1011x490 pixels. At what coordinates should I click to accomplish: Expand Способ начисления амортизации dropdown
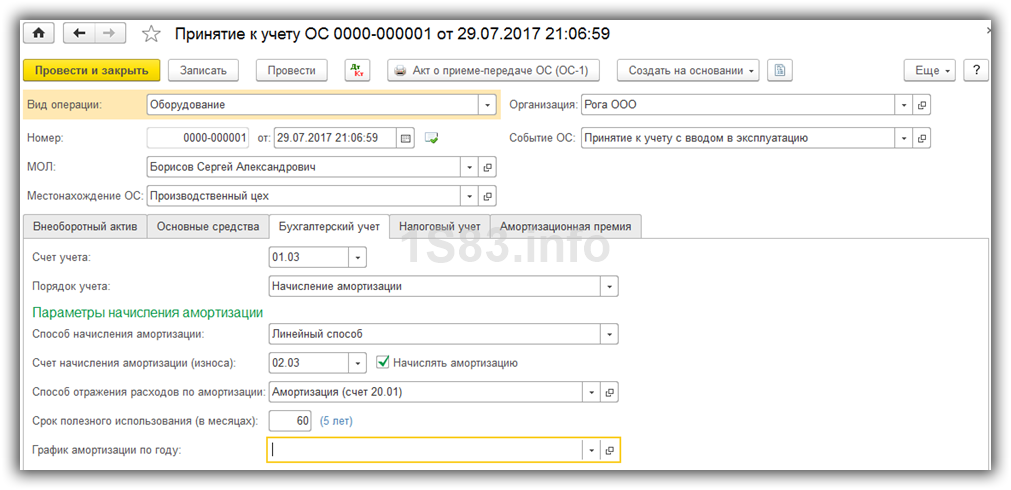coord(609,334)
